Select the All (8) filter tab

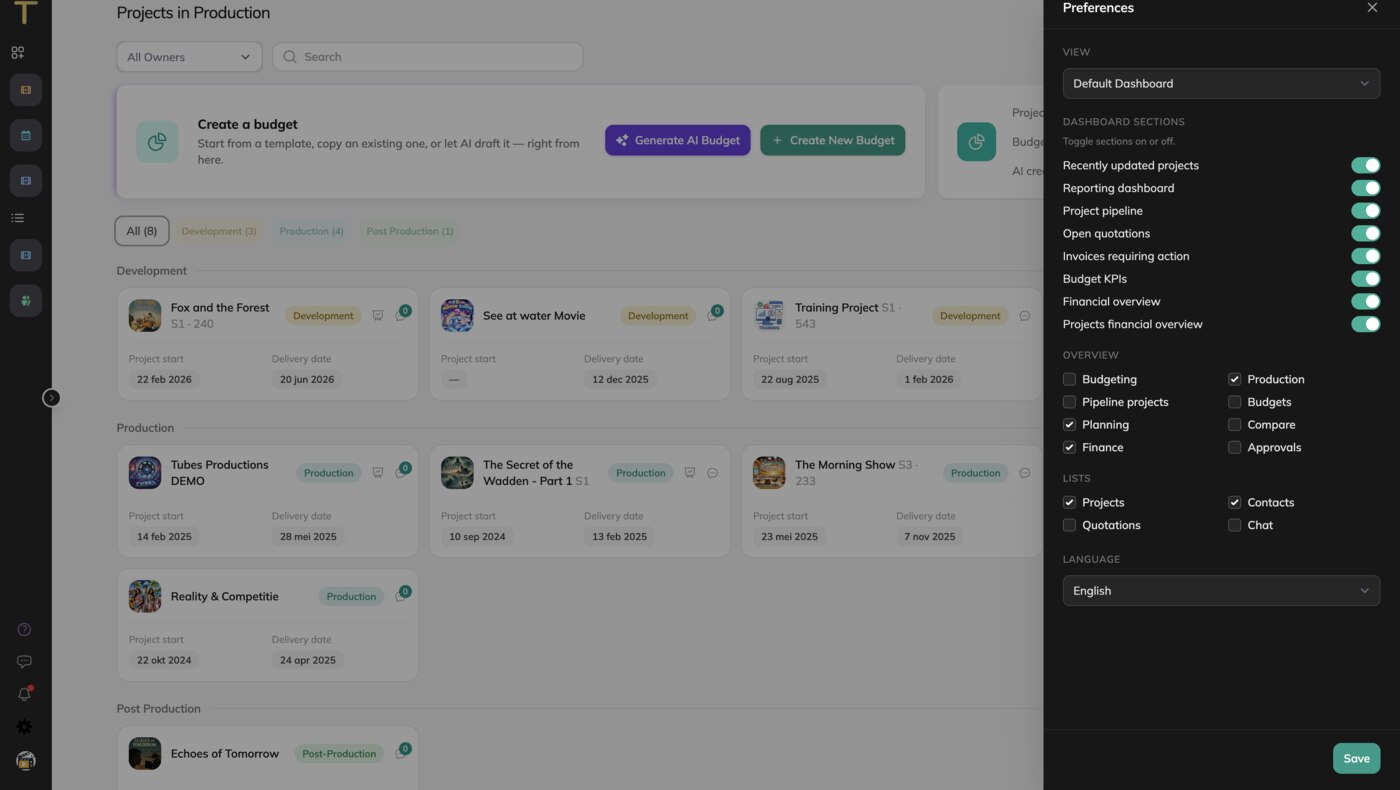[x=142, y=231]
